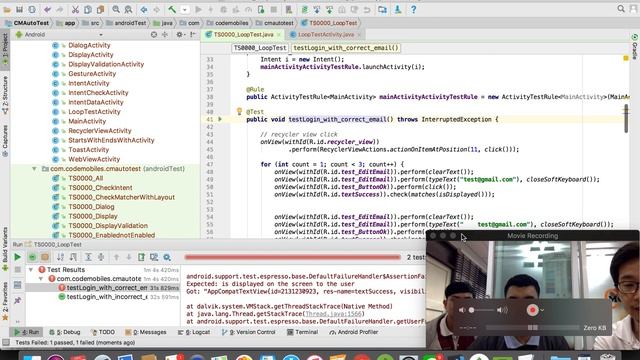Select the TS0000_LoopTest.java editor tab
Image resolution: width=640 pixels, height=360 pixels.
point(243,35)
